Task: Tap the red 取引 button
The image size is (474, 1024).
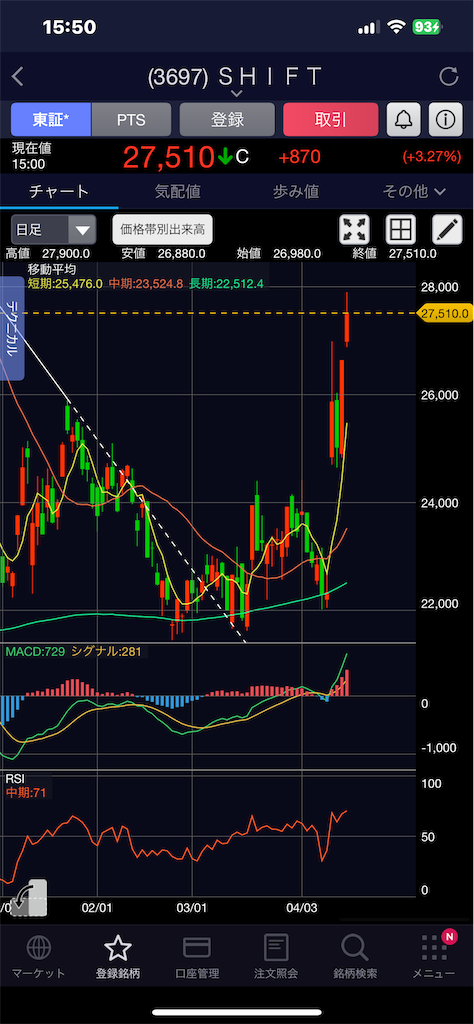Action: (330, 120)
